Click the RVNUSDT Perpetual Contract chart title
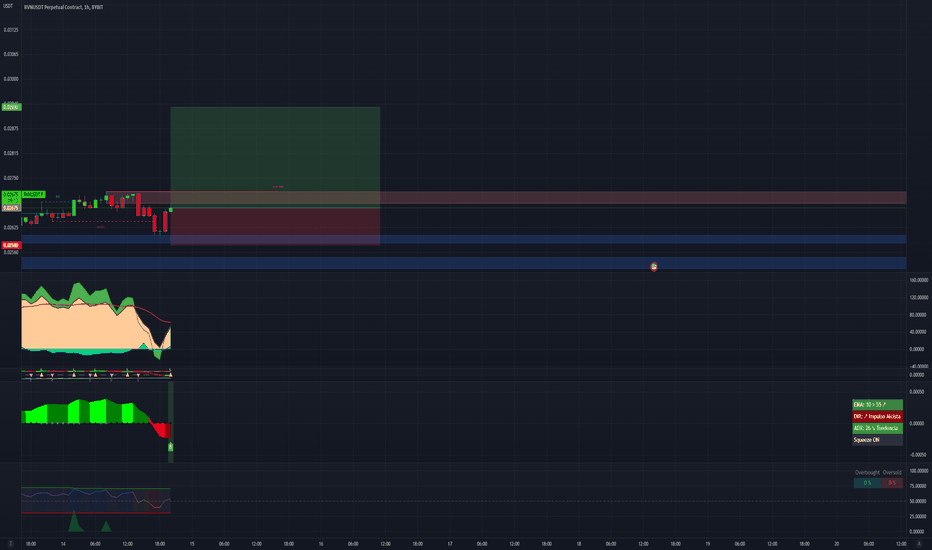This screenshot has height=550, width=932. pos(64,7)
